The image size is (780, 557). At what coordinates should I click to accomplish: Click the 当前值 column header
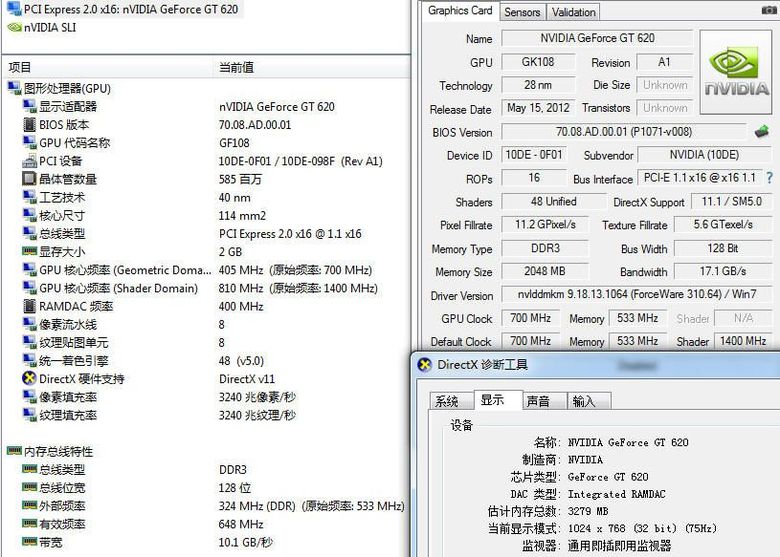(x=236, y=67)
